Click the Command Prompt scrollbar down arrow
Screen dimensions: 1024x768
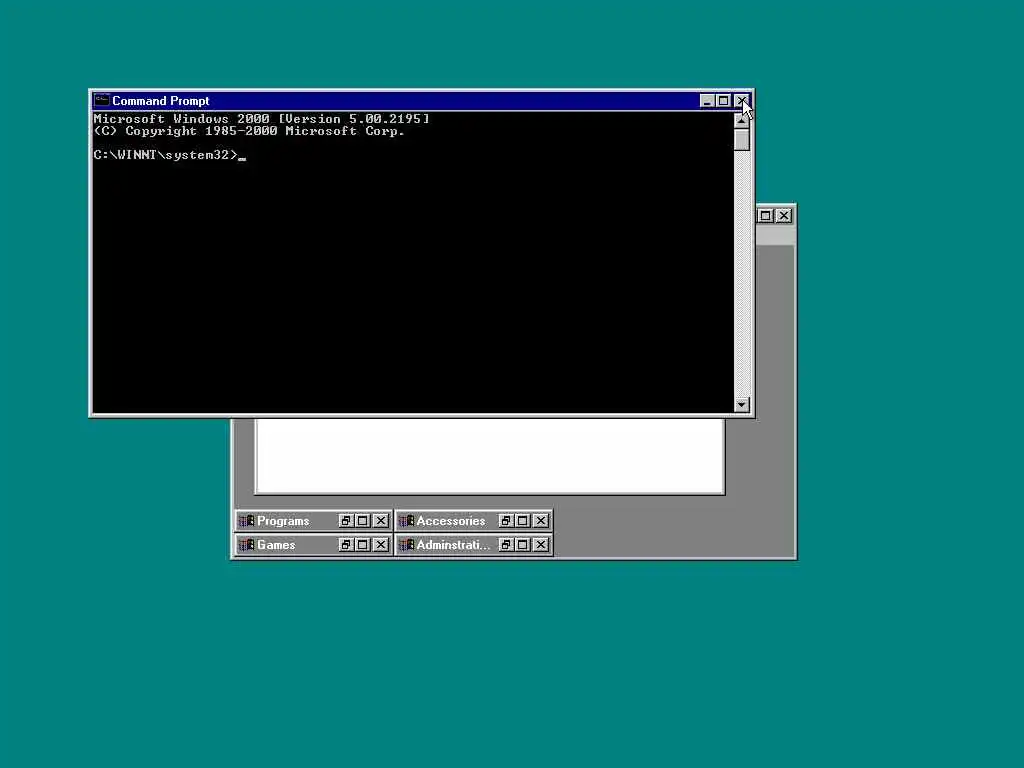741,405
